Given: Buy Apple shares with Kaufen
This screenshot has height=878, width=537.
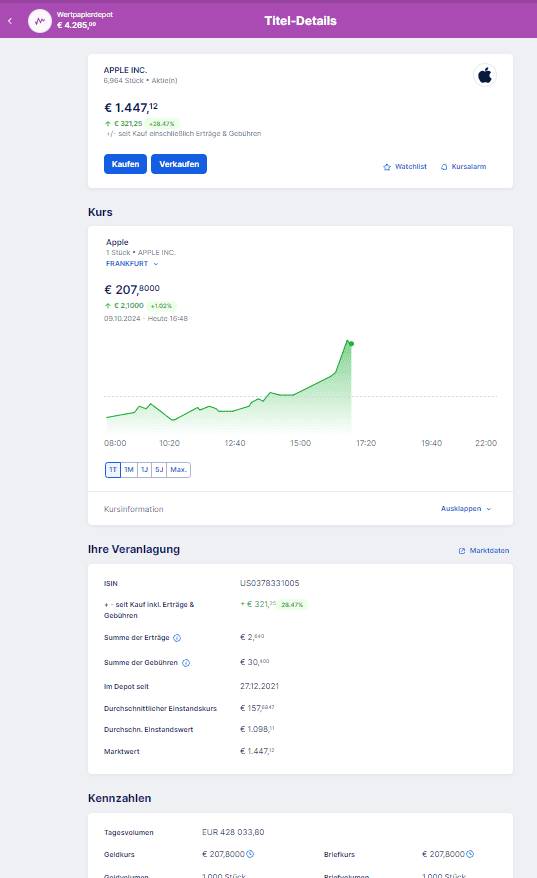Looking at the screenshot, I should (x=125, y=164).
